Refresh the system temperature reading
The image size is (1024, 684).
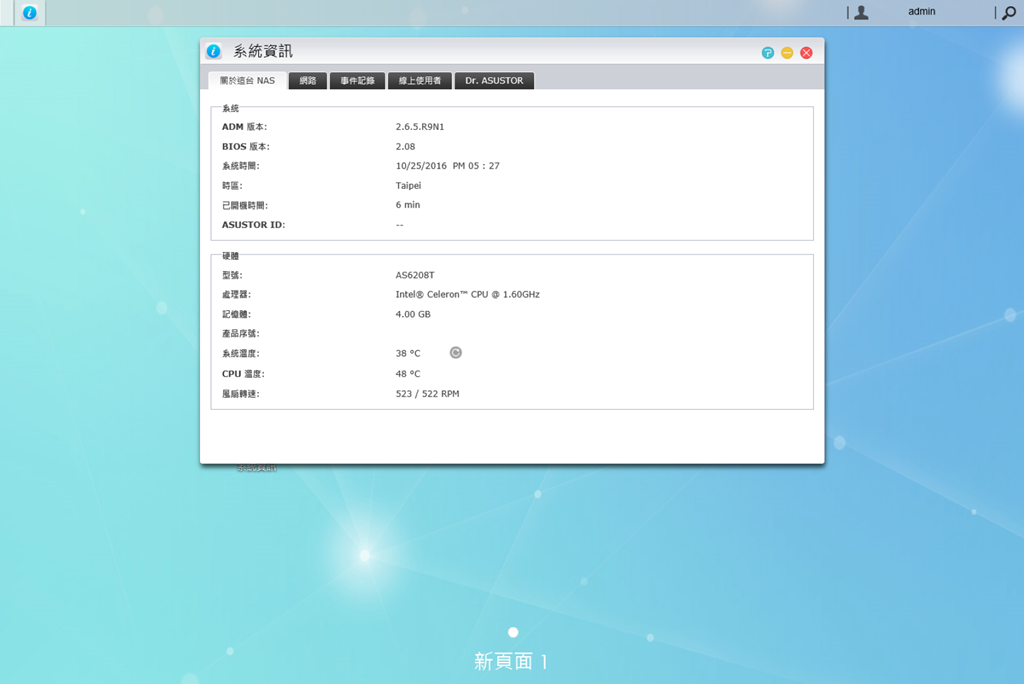(x=456, y=353)
